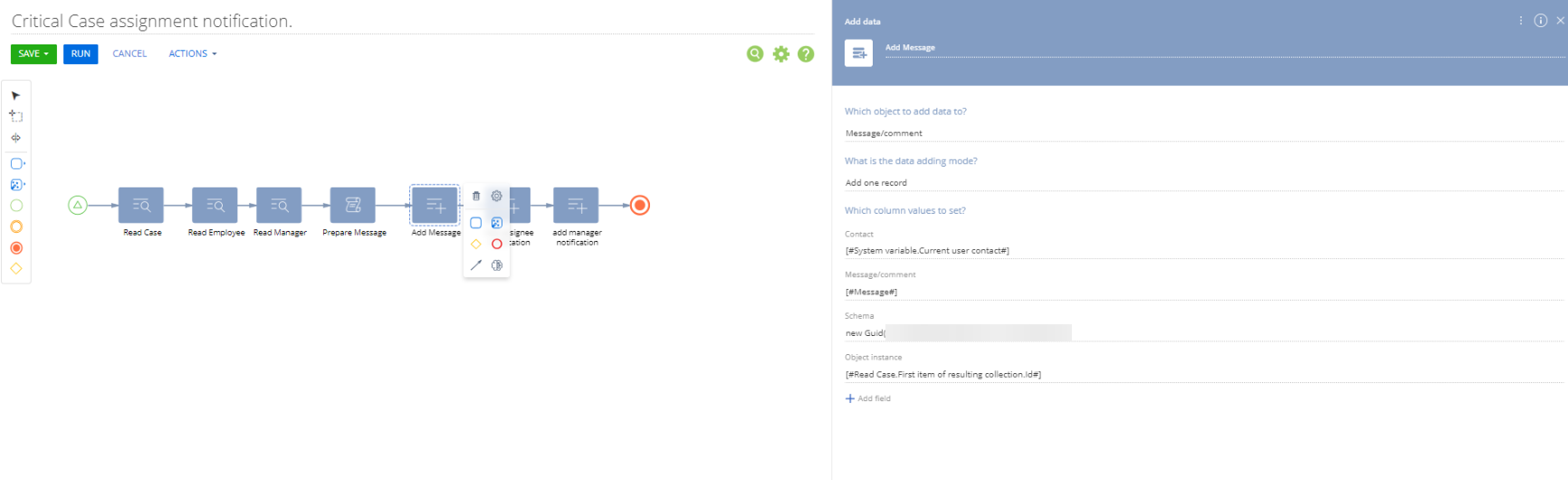Choose sequence flow arrow in popup
Image resolution: width=1568 pixels, height=480 pixels.
476,265
